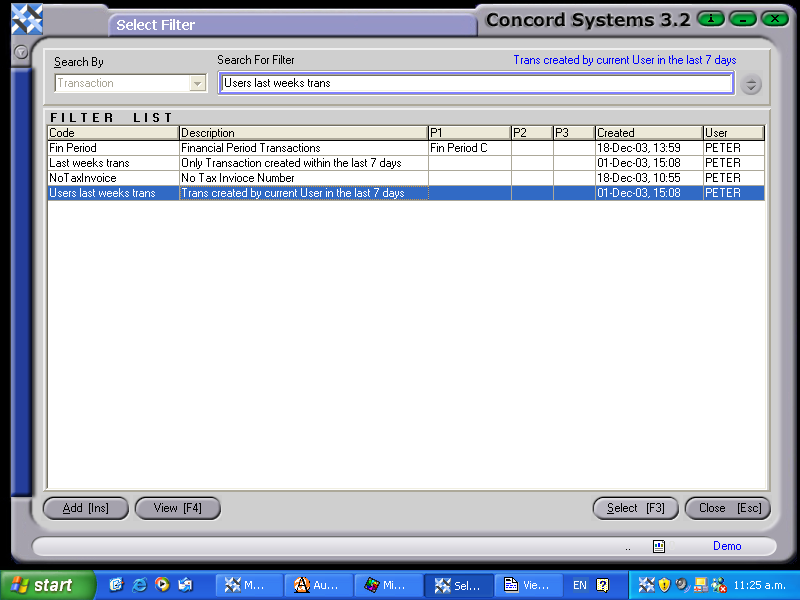Switch to the Sel... taskbar window
This screenshot has height=600, width=800.
pos(458,585)
